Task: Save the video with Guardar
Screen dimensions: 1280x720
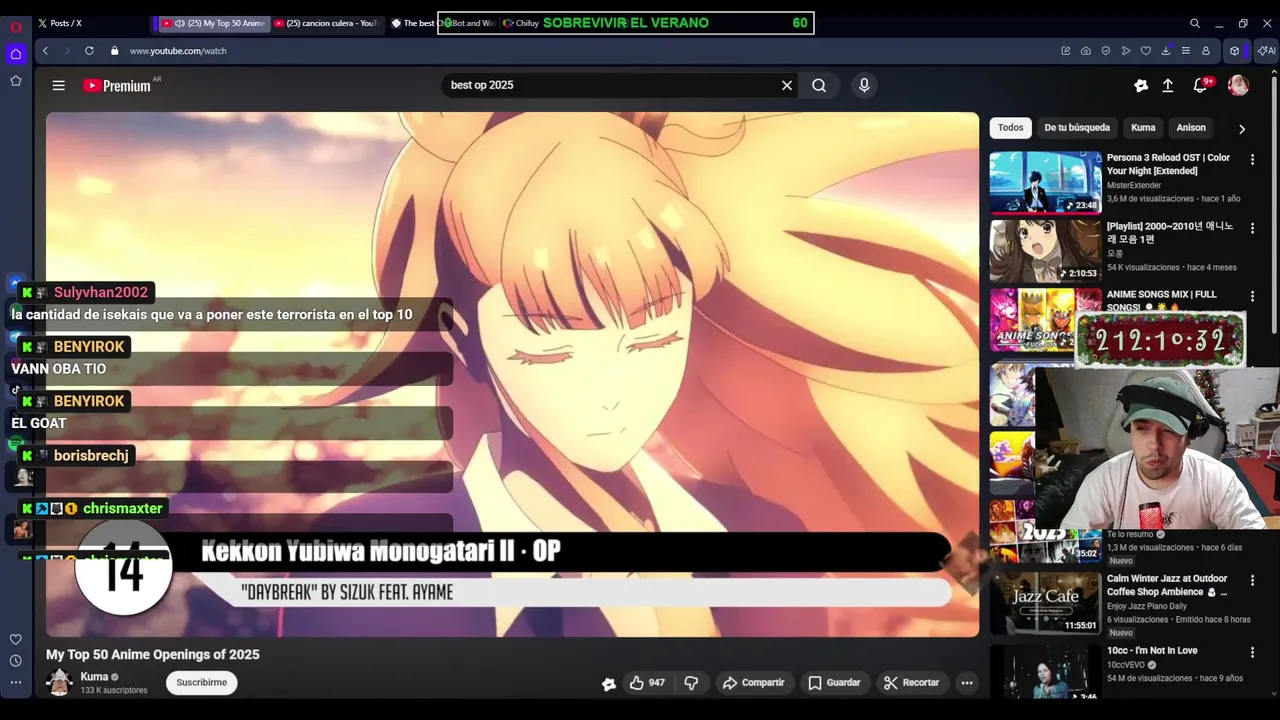Action: 834,683
